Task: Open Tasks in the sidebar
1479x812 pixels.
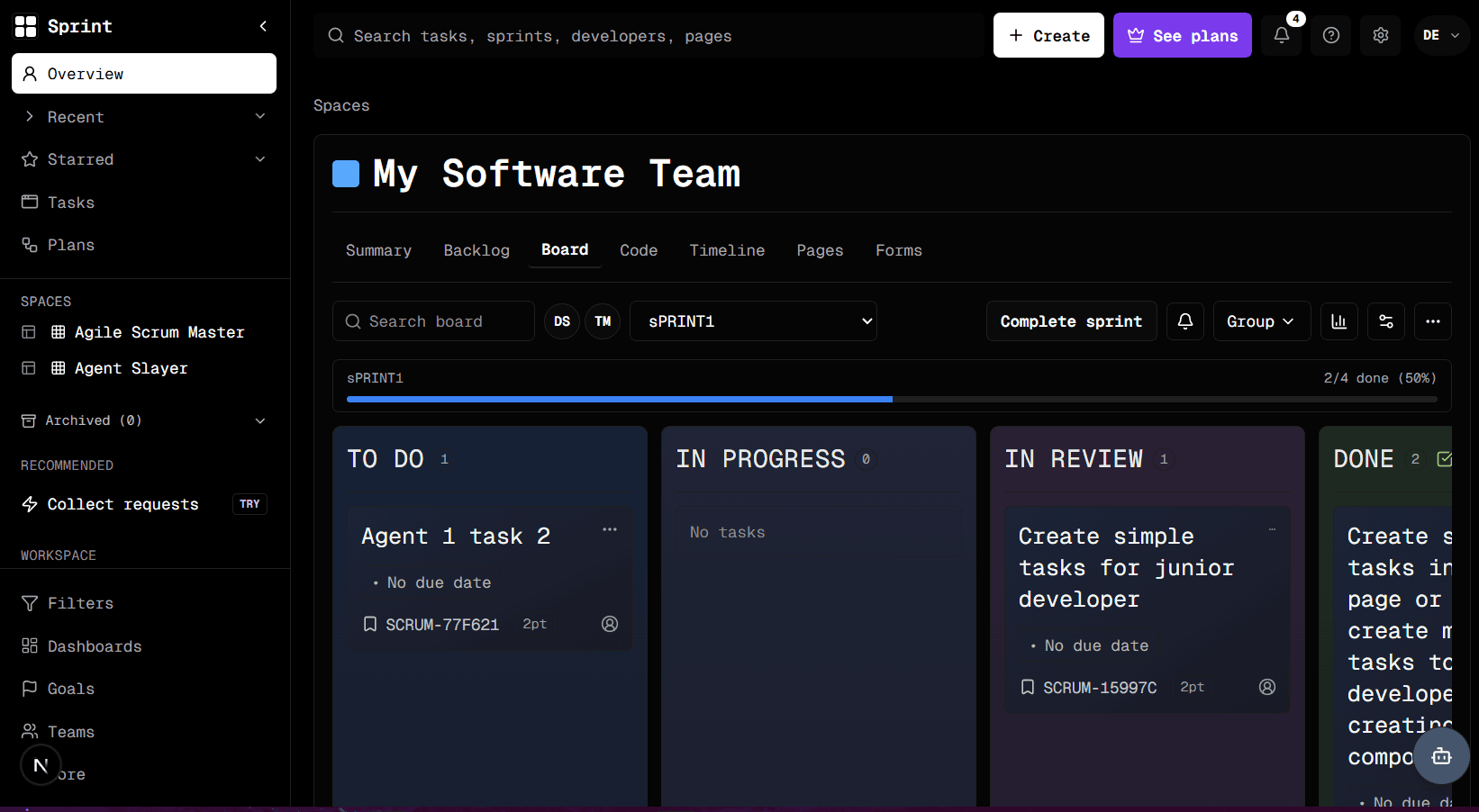Action: [144, 203]
